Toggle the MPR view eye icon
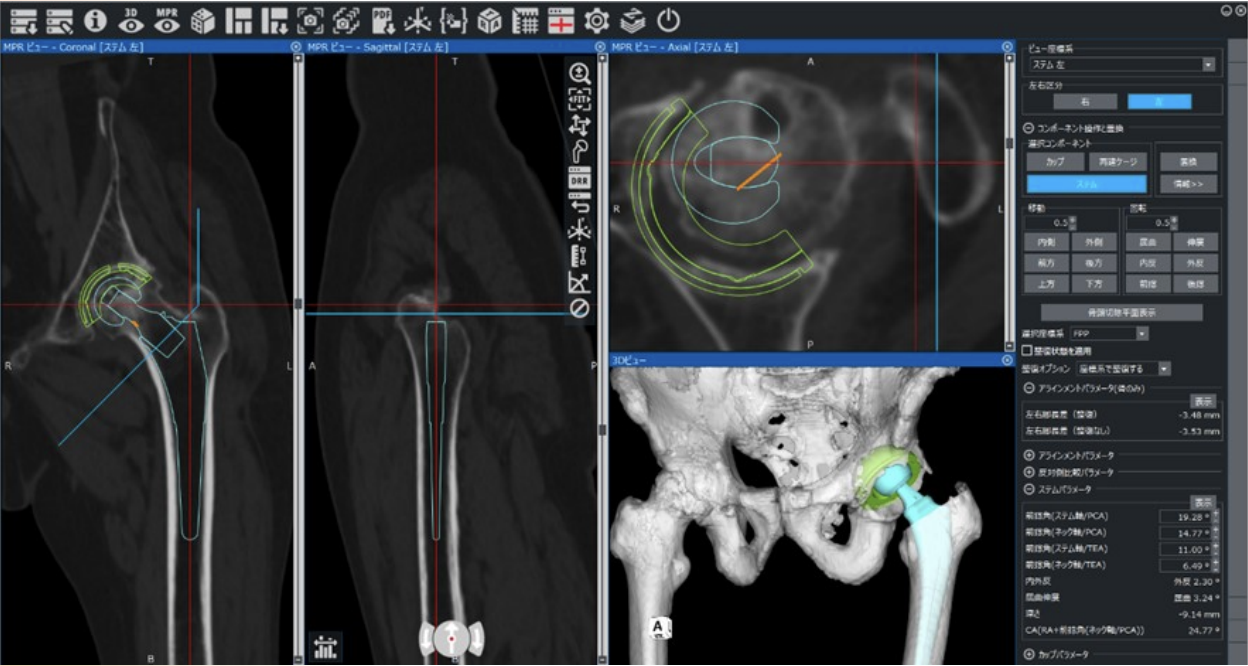 coord(167,20)
